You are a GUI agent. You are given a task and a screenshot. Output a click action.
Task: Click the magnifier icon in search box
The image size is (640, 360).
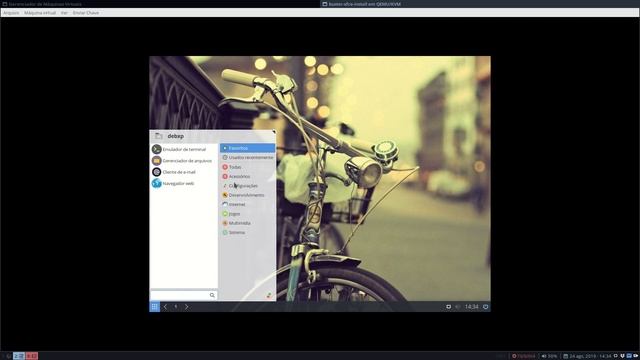coord(212,295)
